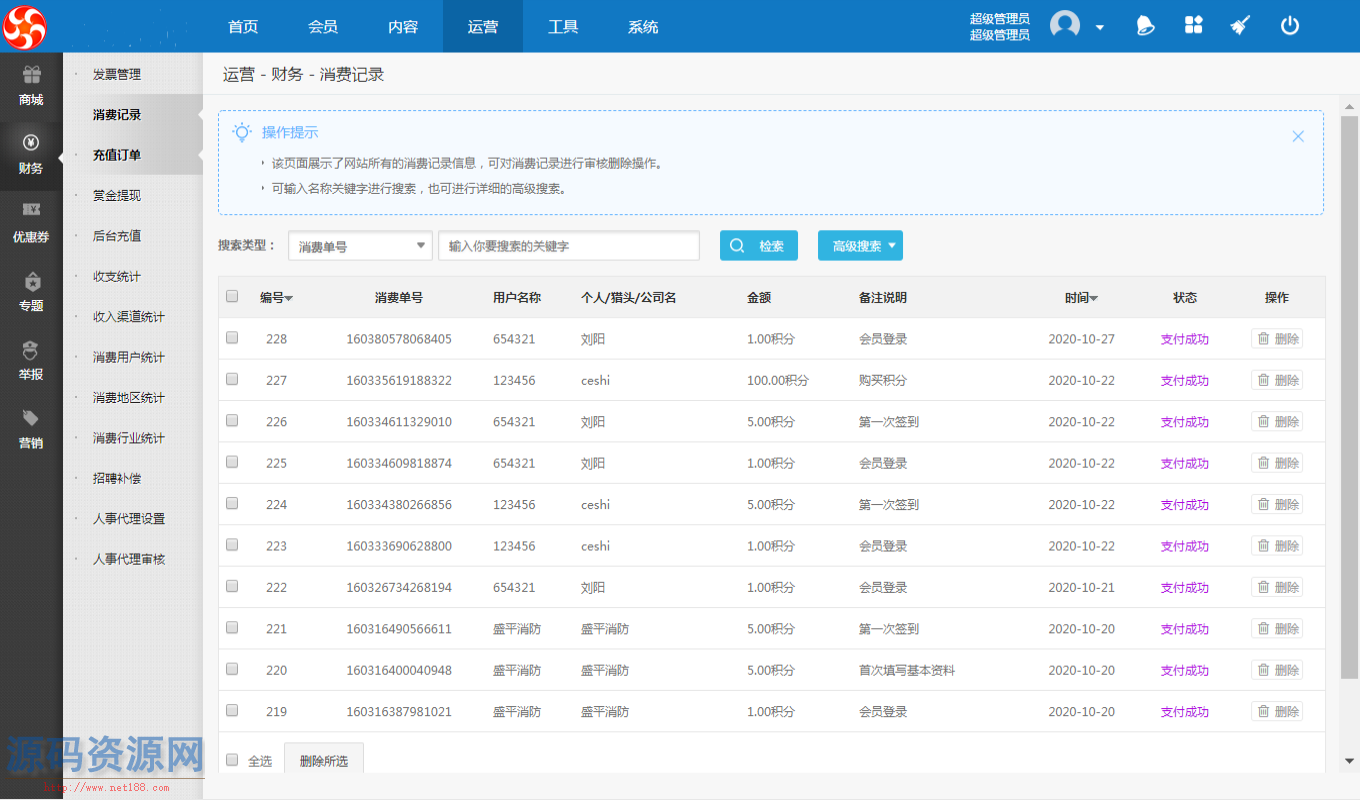Image resolution: width=1360 pixels, height=800 pixels.
Task: Click the 举报 sidebar icon
Action: (x=31, y=363)
